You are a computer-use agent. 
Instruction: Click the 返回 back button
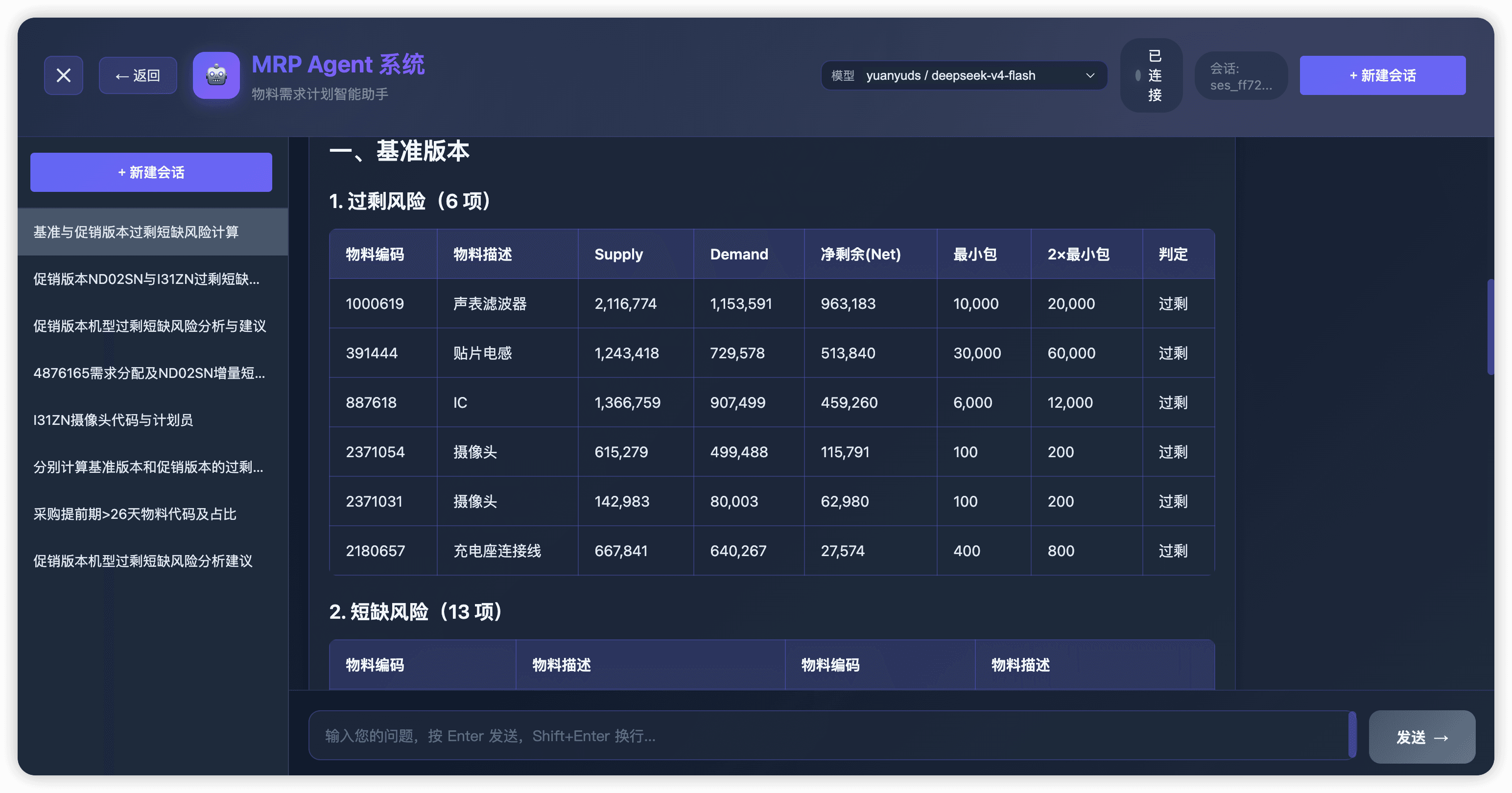138,75
